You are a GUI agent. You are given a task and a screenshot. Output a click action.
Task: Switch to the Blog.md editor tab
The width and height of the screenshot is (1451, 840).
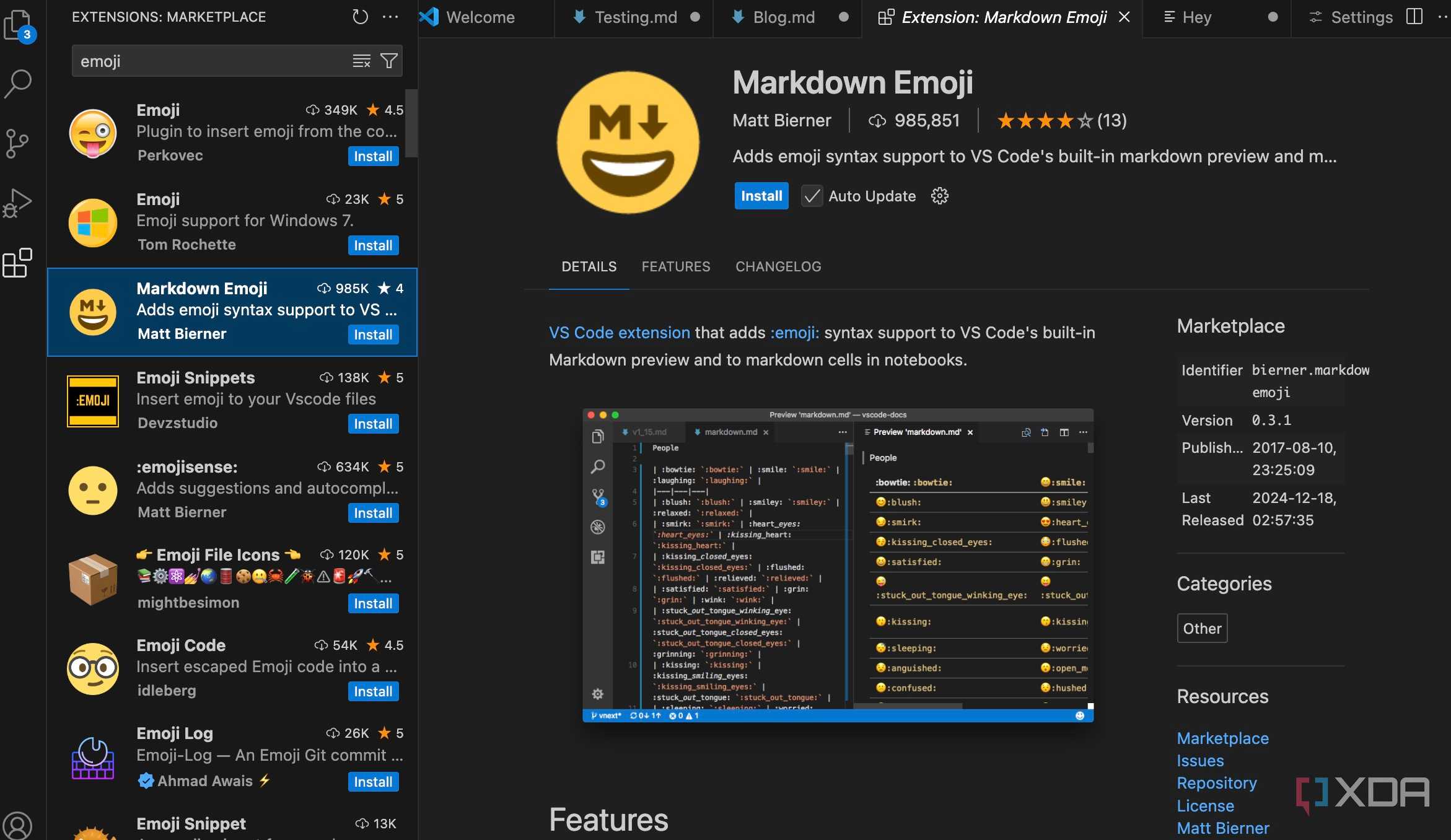click(x=787, y=17)
